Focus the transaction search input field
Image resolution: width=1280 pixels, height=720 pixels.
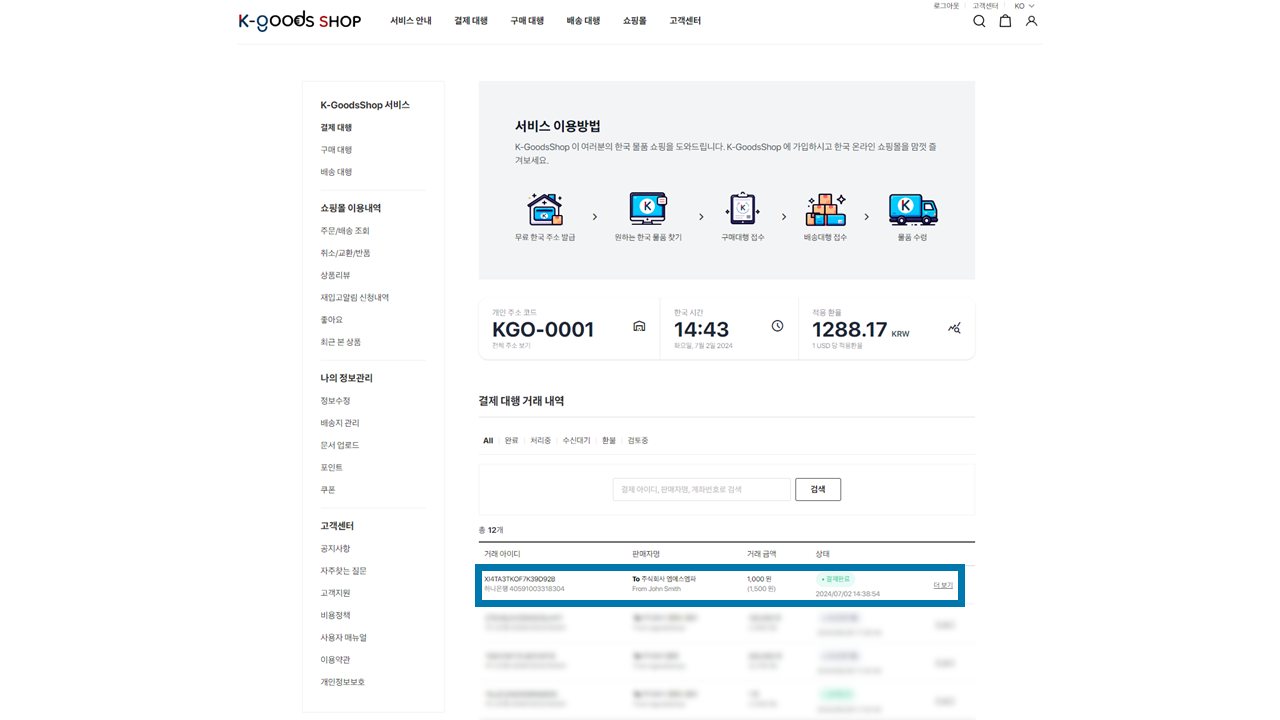pos(701,489)
